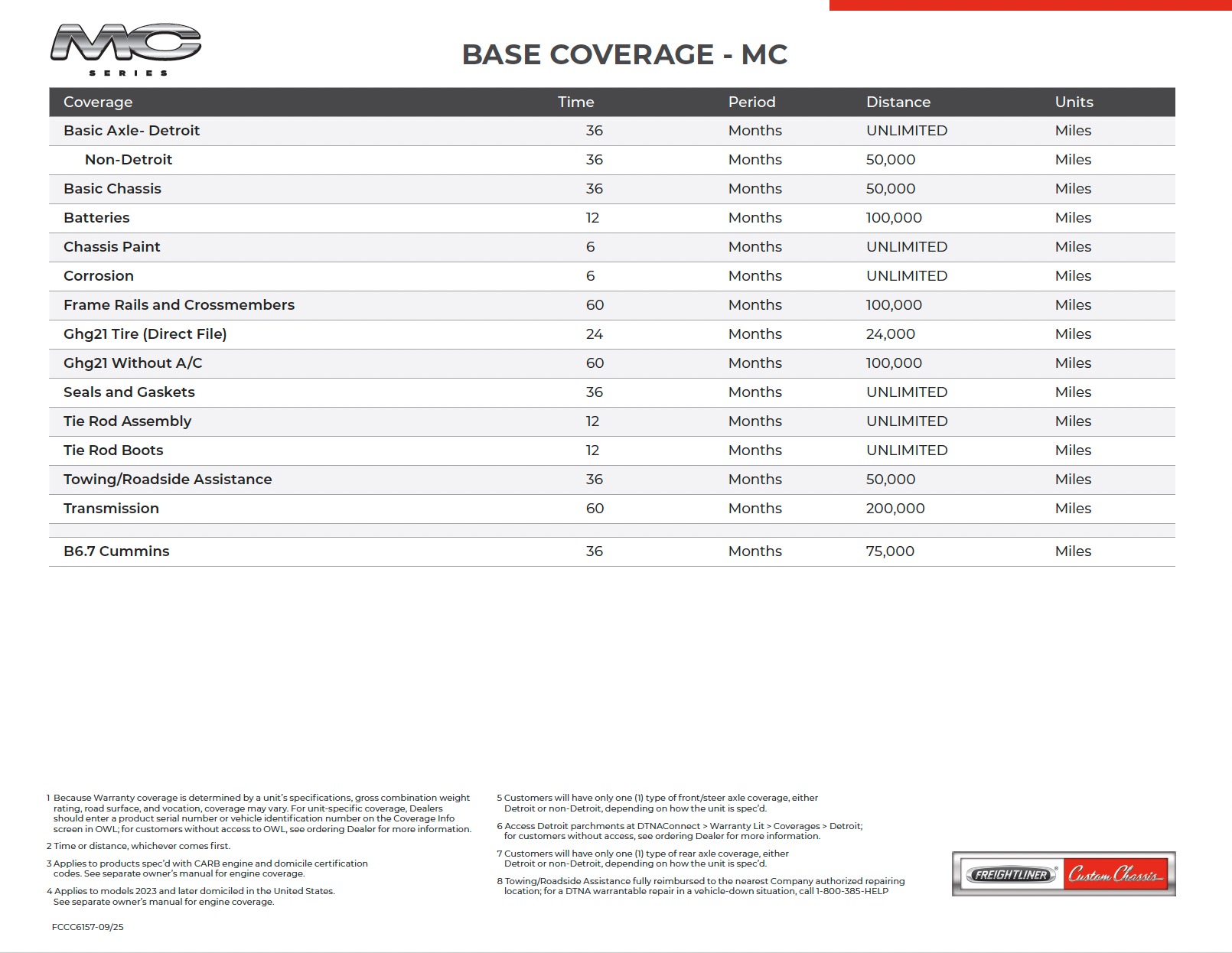Click the B6.7 Cummins row label
Screen dimensions: 1232x953
point(116,551)
